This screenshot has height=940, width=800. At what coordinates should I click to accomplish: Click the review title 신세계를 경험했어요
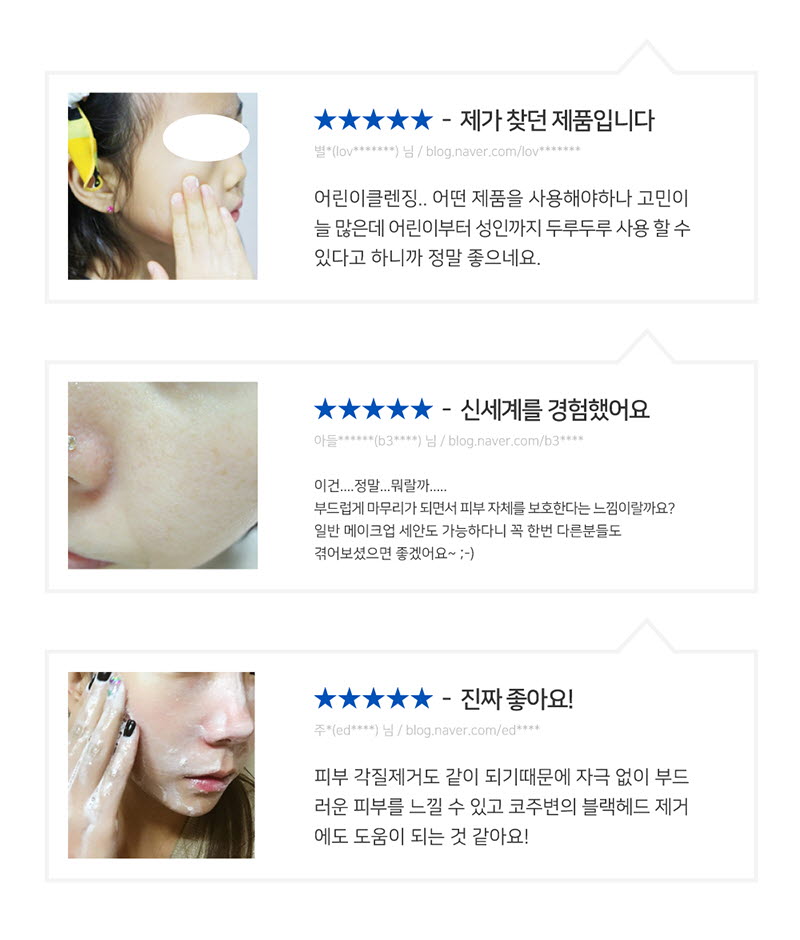pos(555,409)
